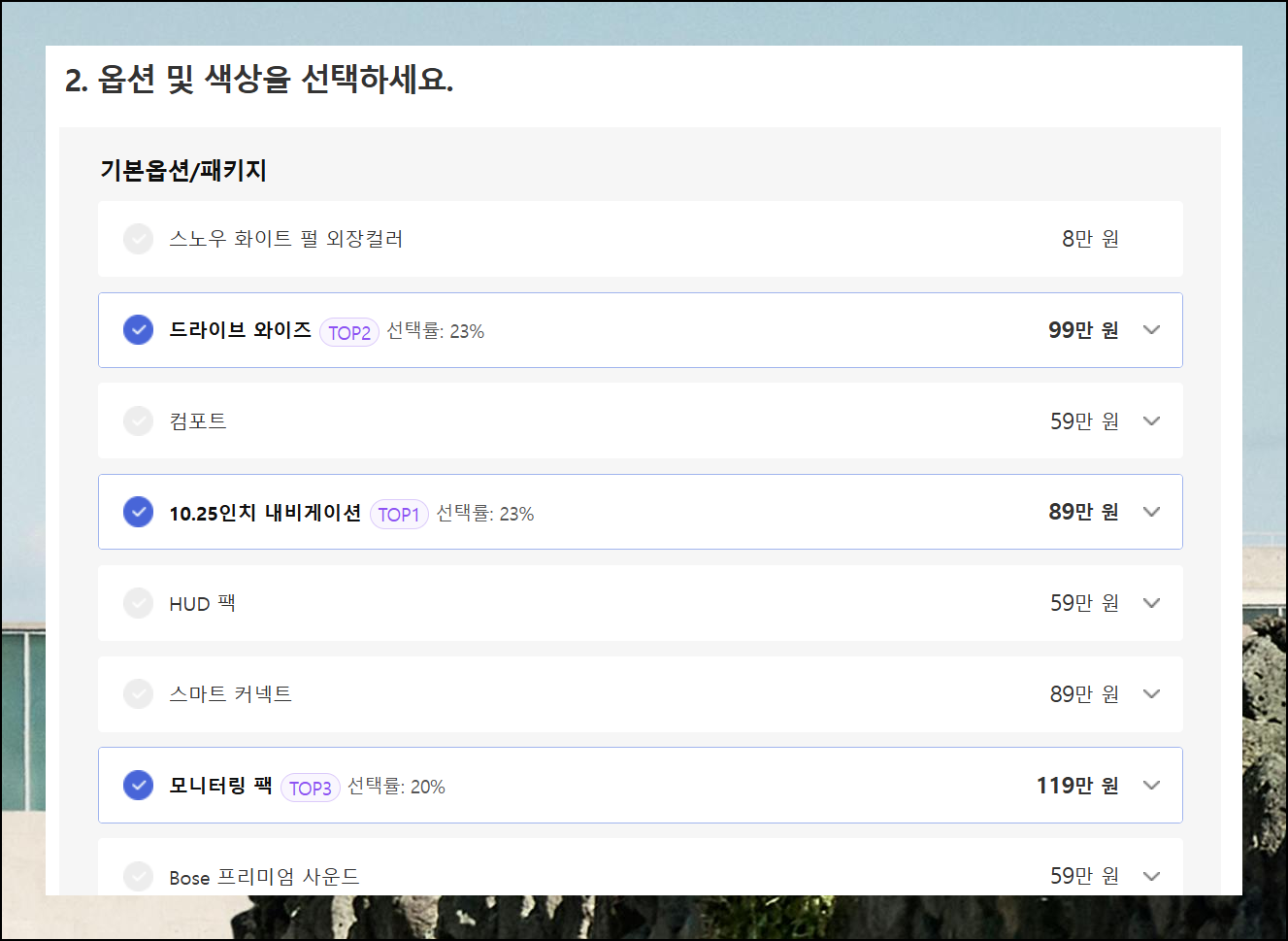This screenshot has height=941, width=1288.
Task: Expand Bose 프리미엄 사운드 row chevron
Action: (1152, 876)
